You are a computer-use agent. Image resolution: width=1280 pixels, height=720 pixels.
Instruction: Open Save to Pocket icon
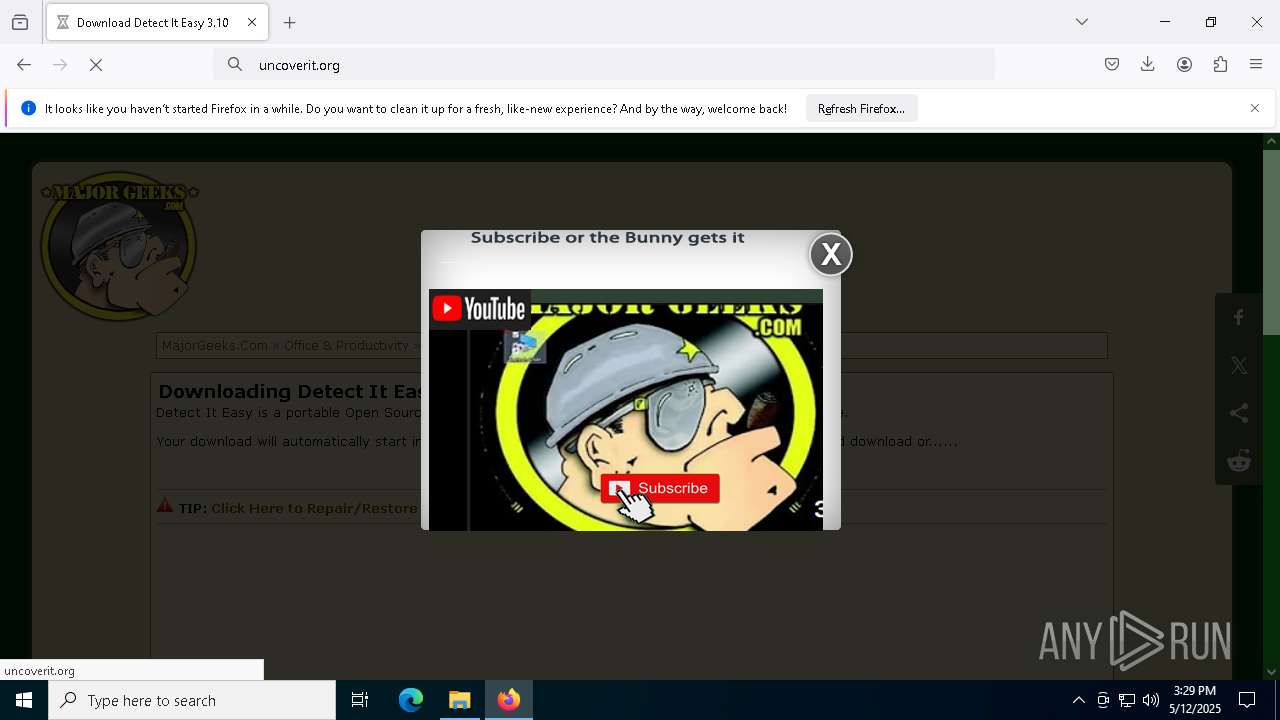coord(1112,65)
